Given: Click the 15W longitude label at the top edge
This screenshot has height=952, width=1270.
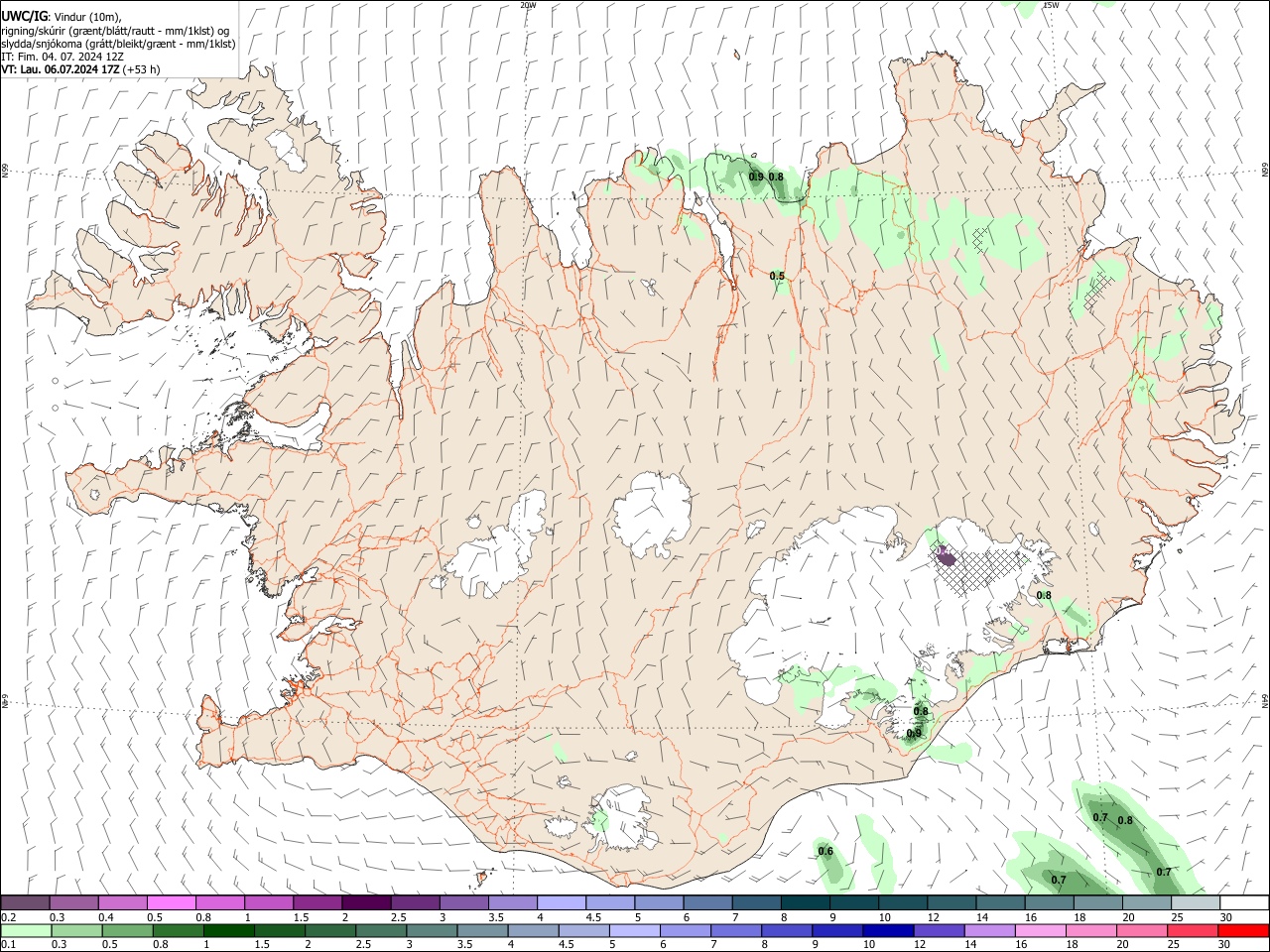Looking at the screenshot, I should pyautogui.click(x=1051, y=5).
